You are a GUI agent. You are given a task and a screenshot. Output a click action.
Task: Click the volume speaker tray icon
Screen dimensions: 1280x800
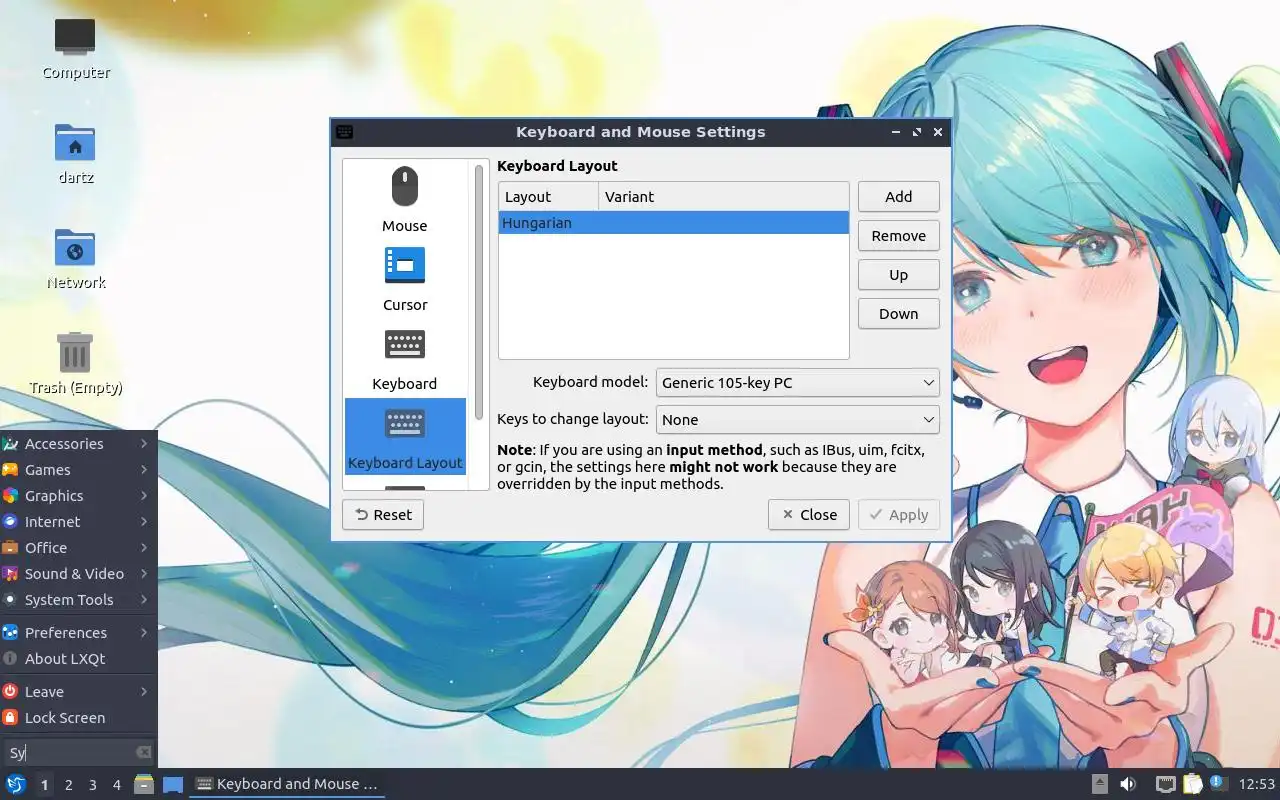(x=1128, y=784)
